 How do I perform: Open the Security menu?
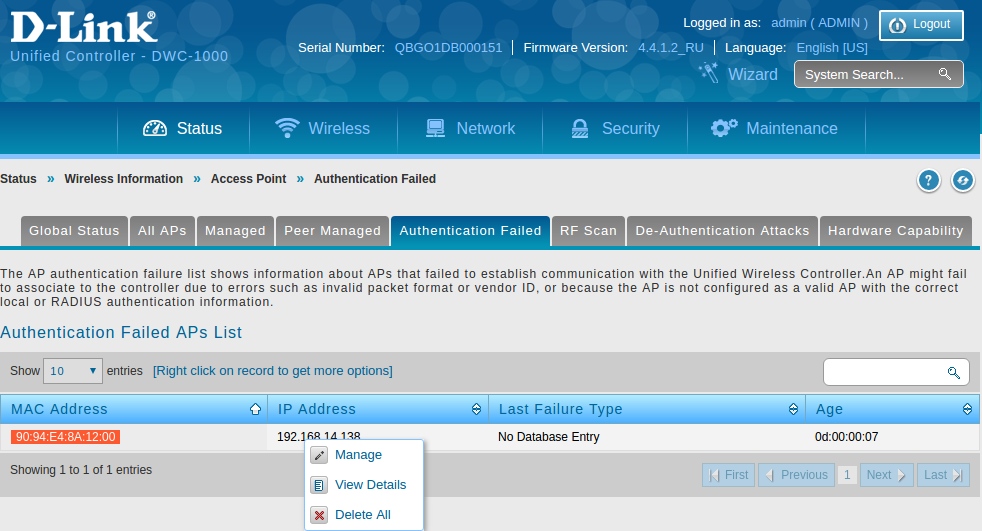[x=615, y=128]
